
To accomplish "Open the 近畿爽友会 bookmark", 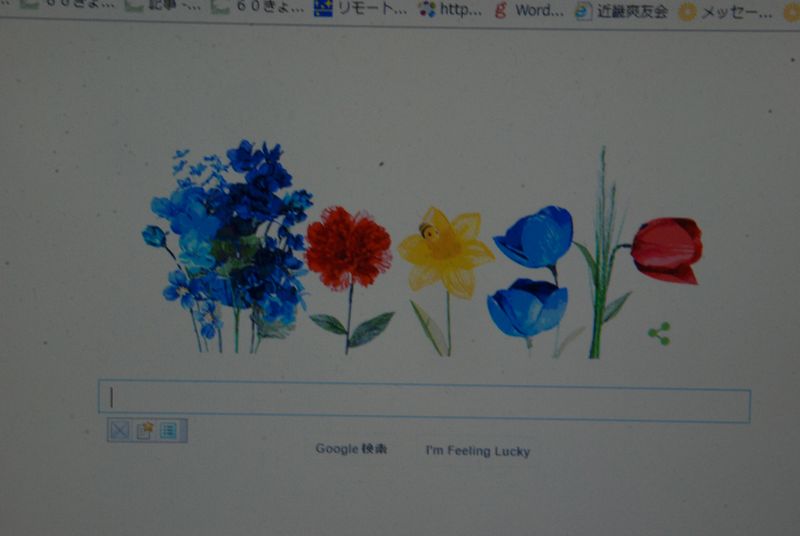I will (x=622, y=11).
